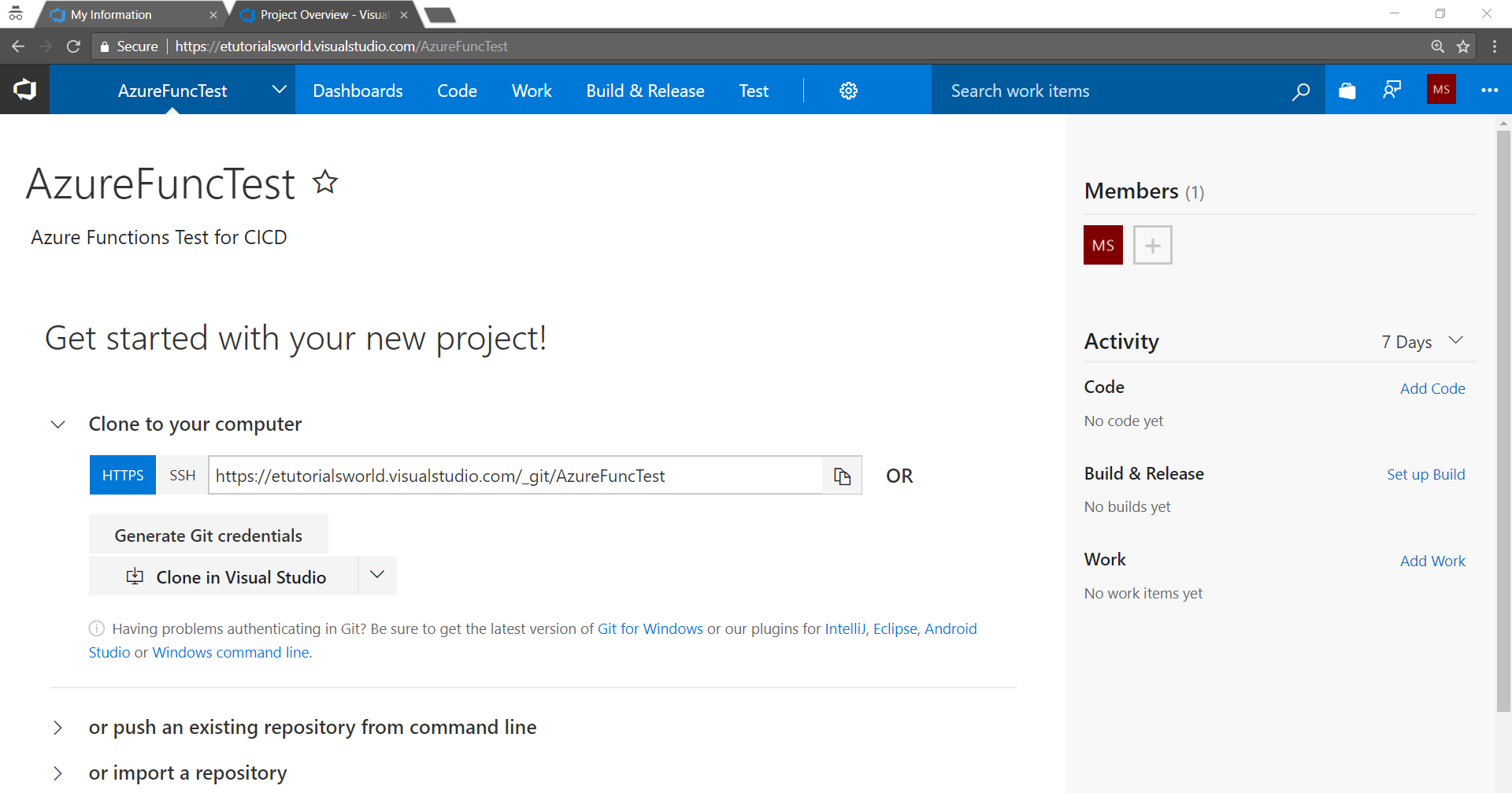Open the Chrome menu three dots

pyautogui.click(x=1495, y=46)
